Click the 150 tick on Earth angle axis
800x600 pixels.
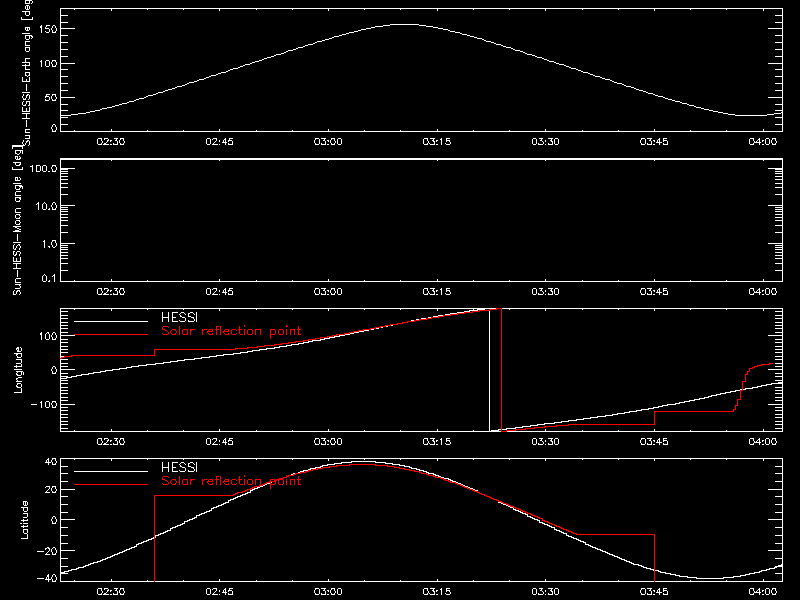point(50,30)
